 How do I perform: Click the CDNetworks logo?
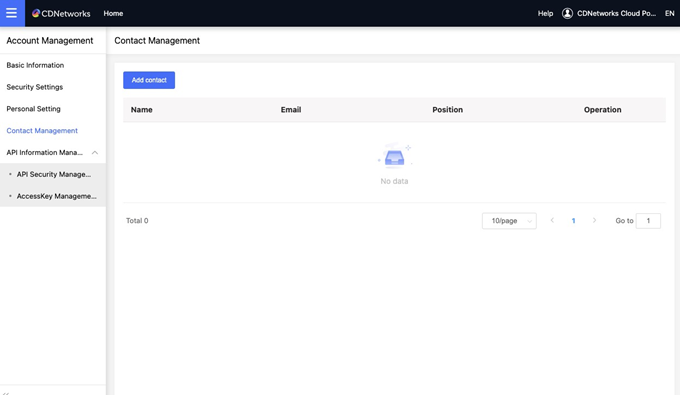pyautogui.click(x=61, y=13)
